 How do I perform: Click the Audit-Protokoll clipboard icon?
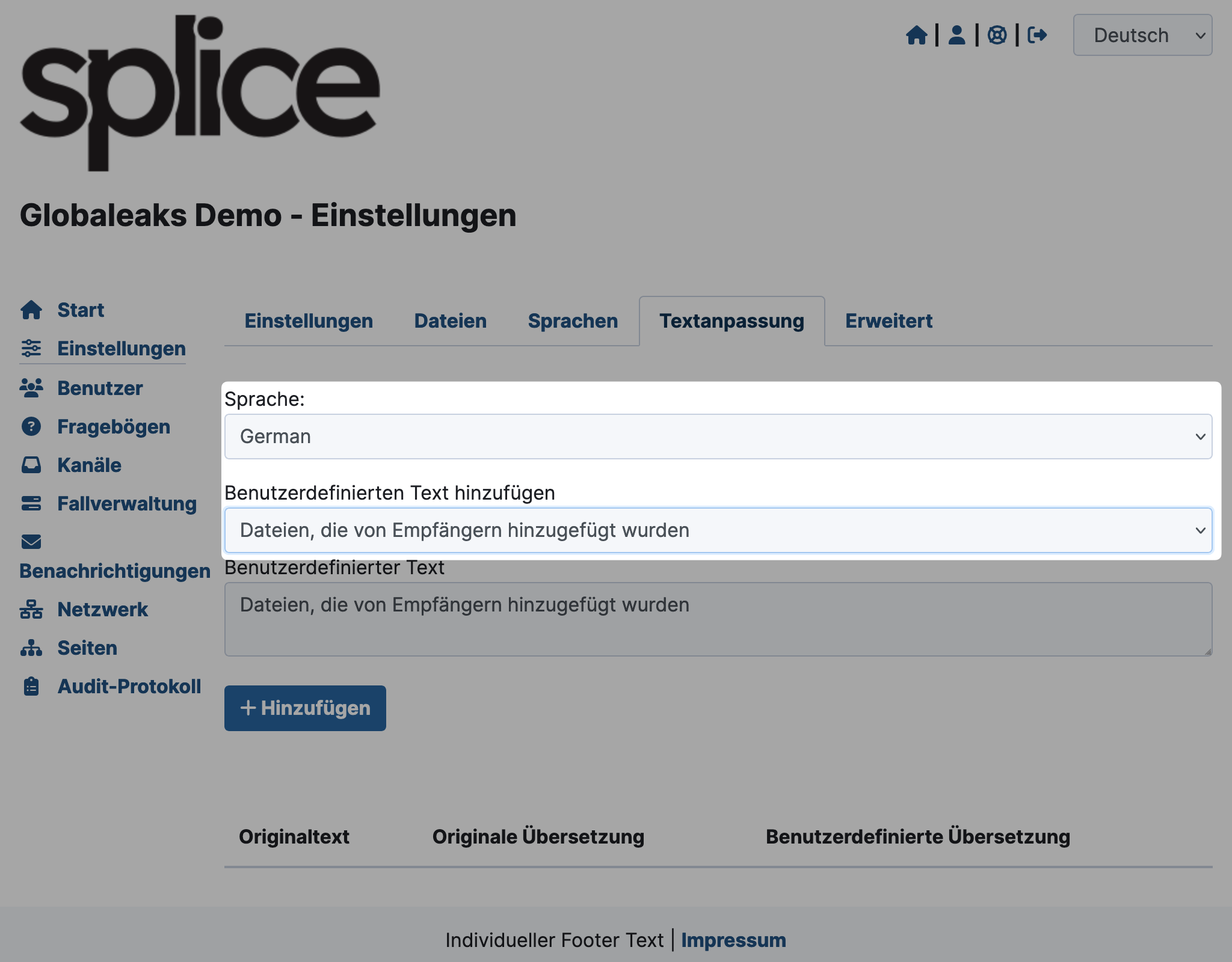pos(31,686)
